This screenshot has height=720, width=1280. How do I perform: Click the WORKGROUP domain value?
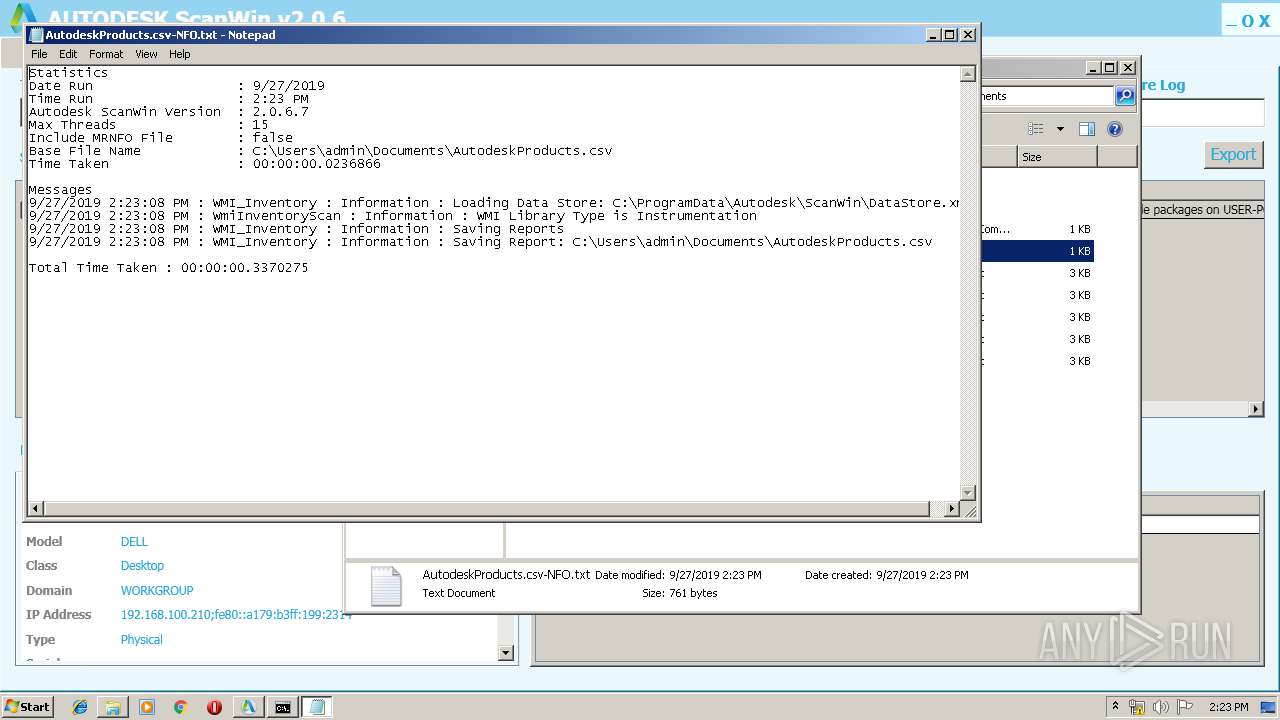(x=157, y=590)
